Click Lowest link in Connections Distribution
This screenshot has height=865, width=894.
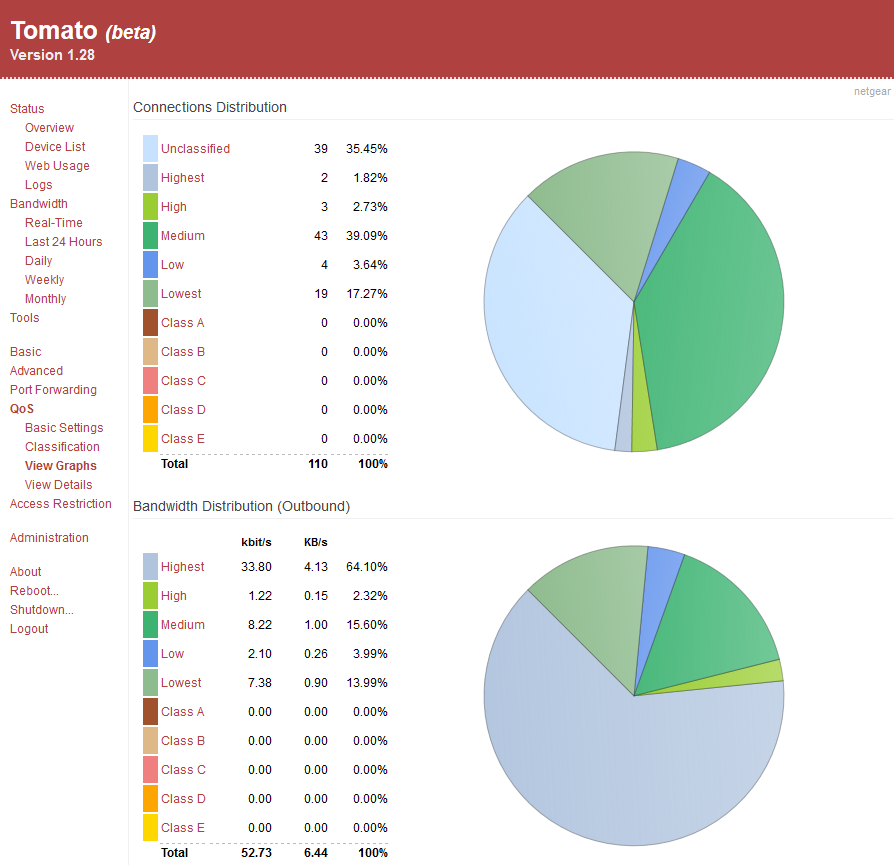click(x=181, y=294)
